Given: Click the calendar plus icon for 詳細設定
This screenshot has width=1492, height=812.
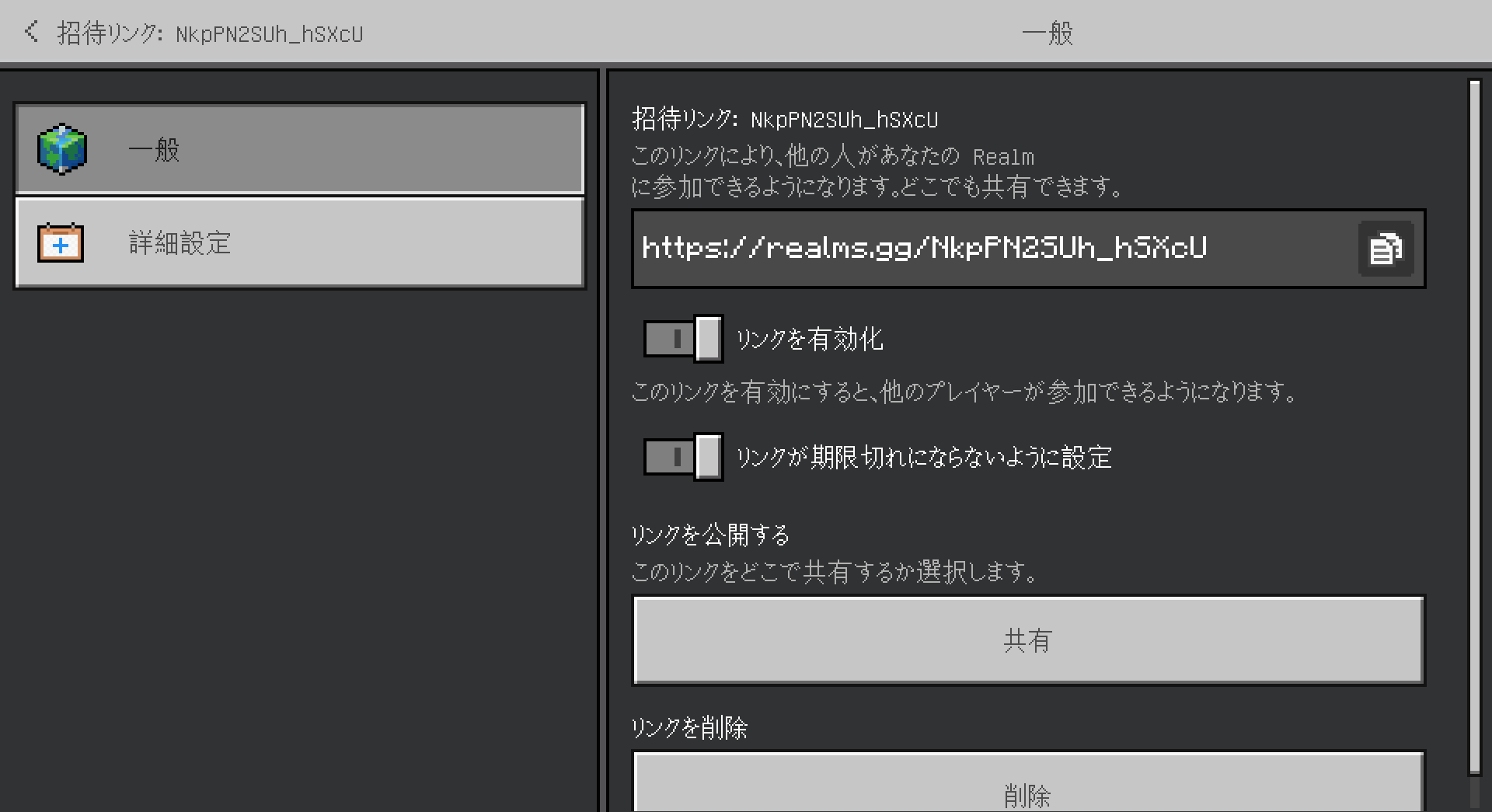Looking at the screenshot, I should 61,243.
